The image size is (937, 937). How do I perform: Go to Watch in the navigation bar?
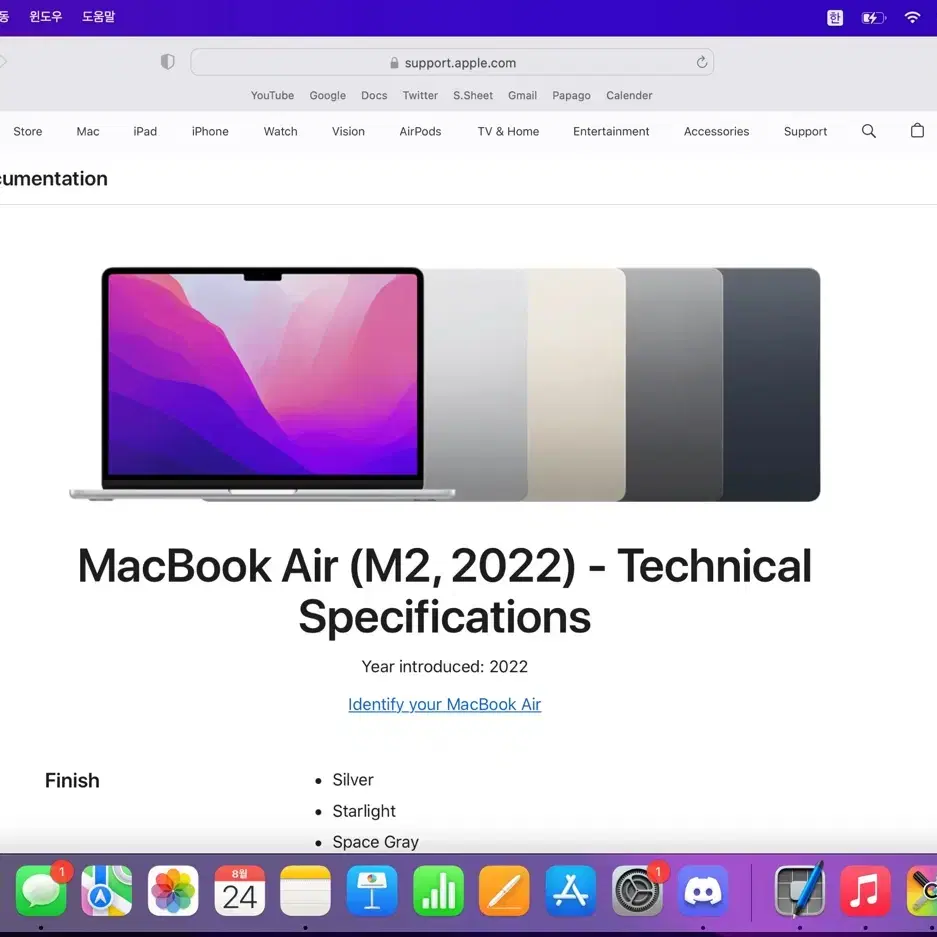280,131
